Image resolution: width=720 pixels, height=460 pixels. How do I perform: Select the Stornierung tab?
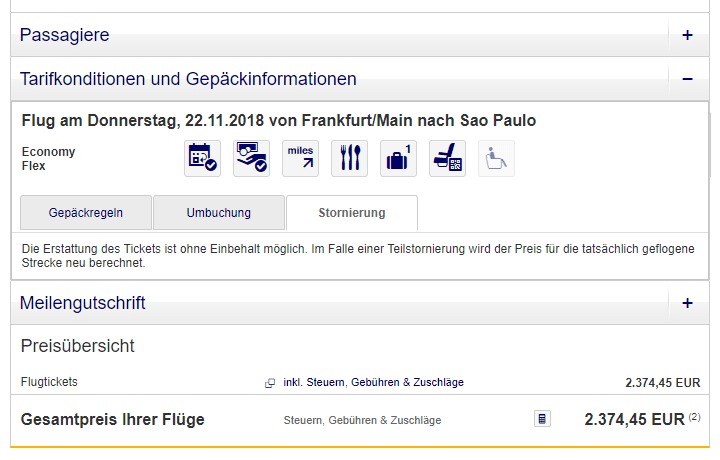[x=352, y=213]
